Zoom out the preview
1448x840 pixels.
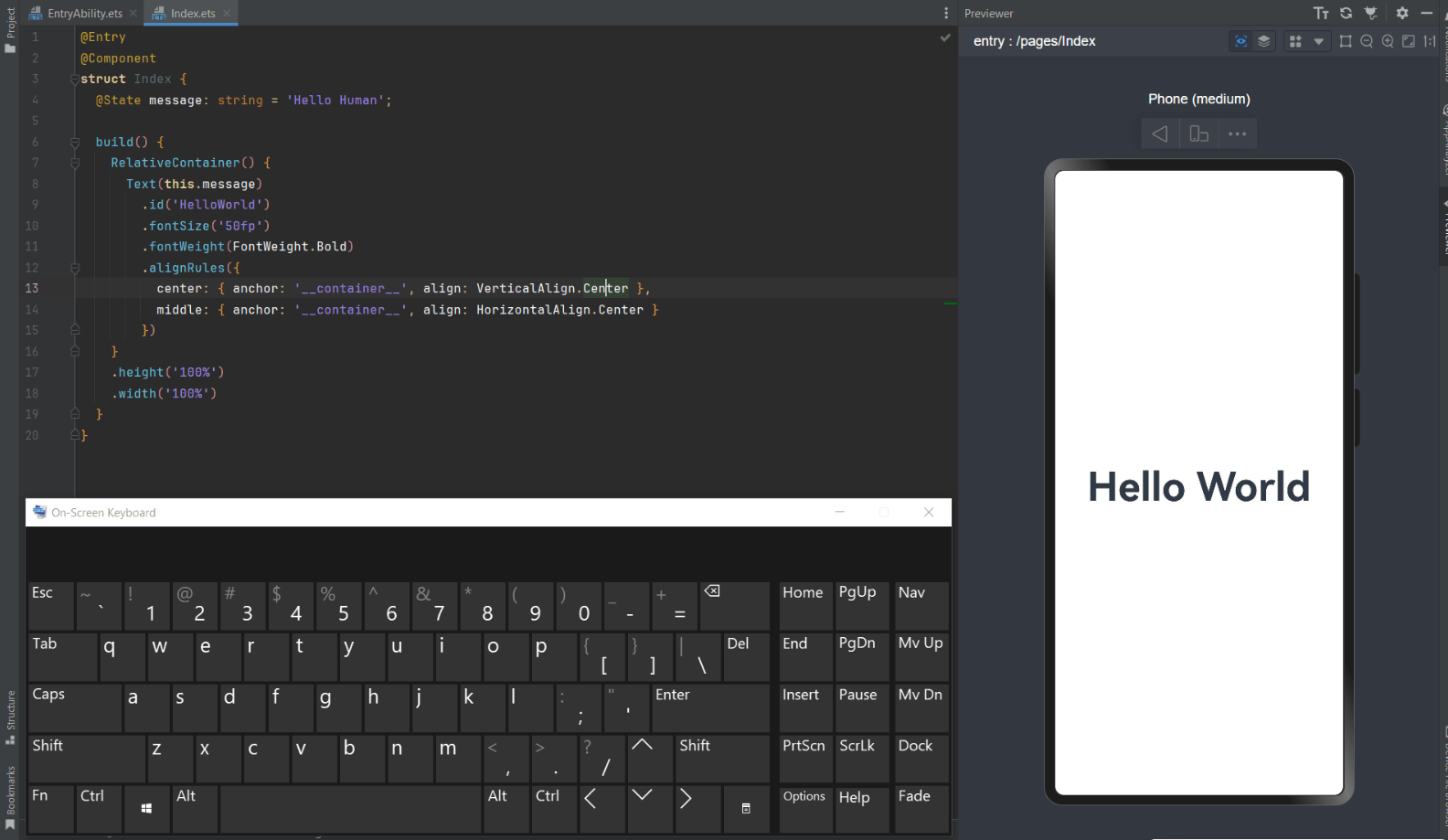click(1367, 41)
